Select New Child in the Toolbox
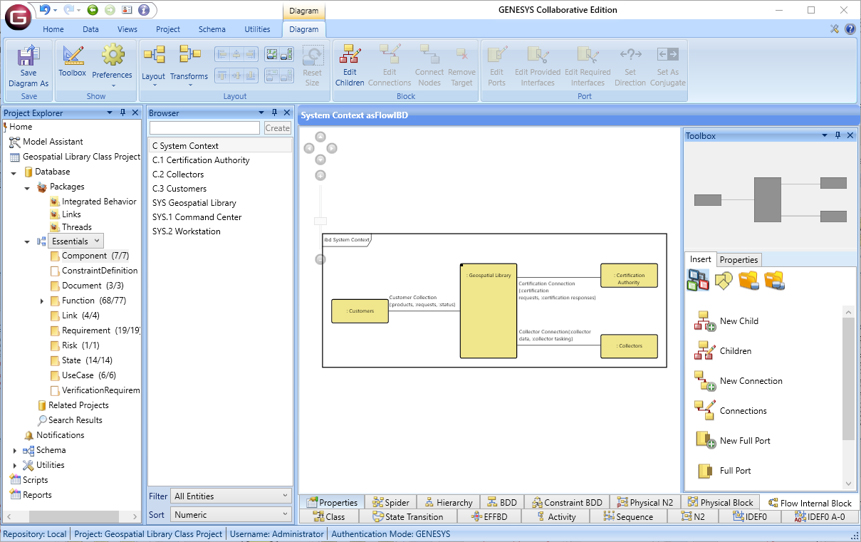Image resolution: width=861 pixels, height=542 pixels. (x=705, y=321)
